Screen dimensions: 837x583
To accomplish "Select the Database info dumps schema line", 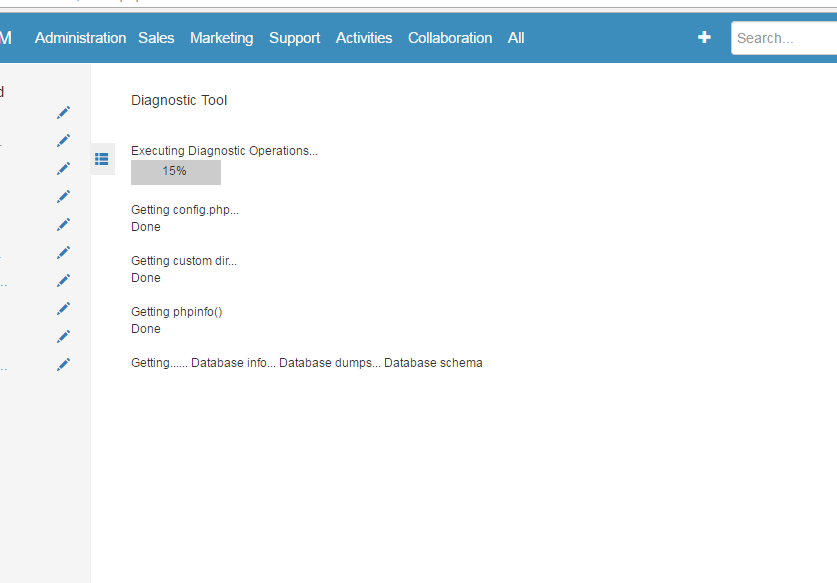I will [307, 363].
